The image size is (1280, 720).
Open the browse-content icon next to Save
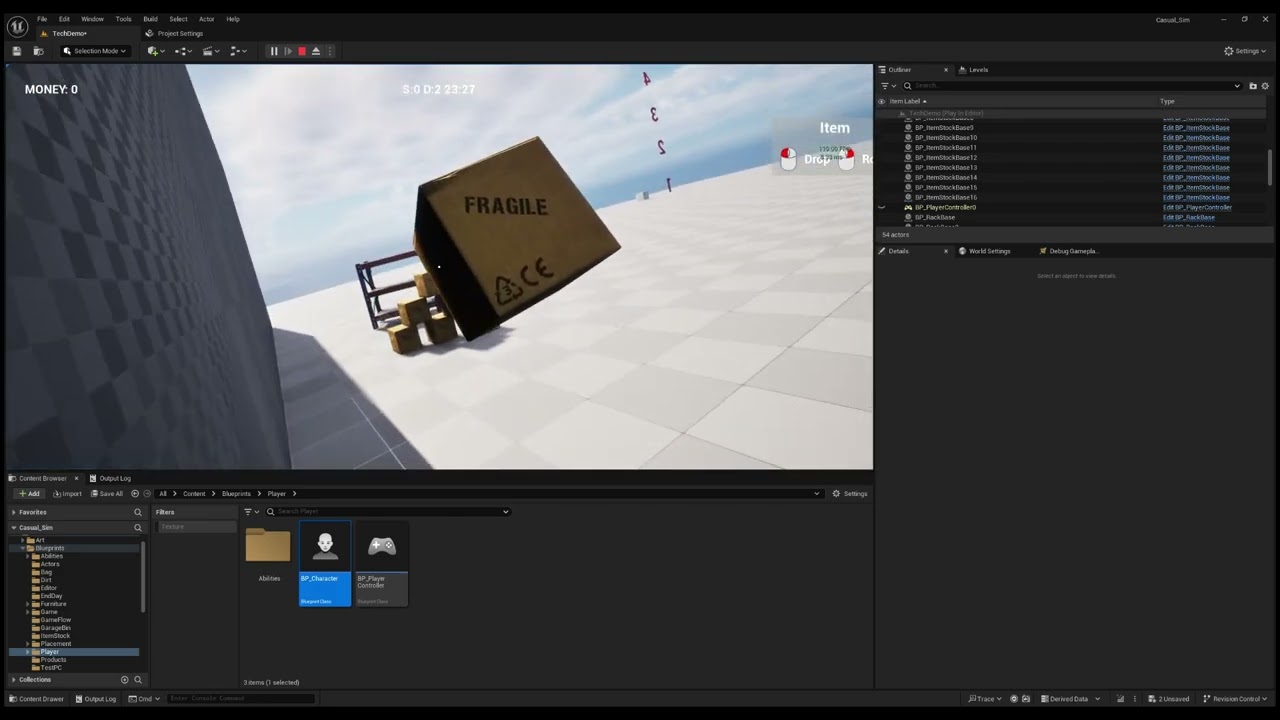[39, 51]
